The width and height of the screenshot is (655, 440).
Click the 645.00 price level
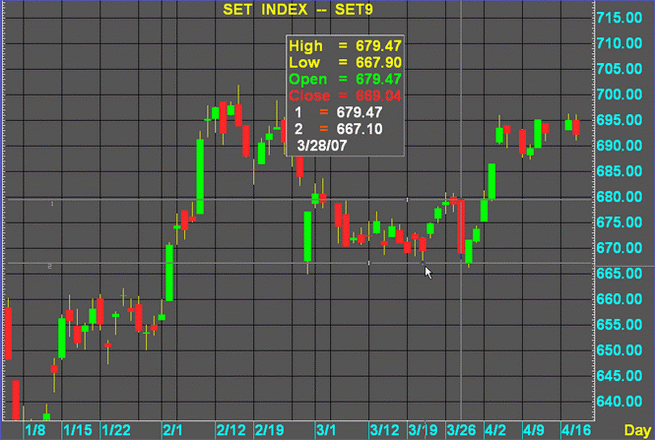click(x=619, y=376)
